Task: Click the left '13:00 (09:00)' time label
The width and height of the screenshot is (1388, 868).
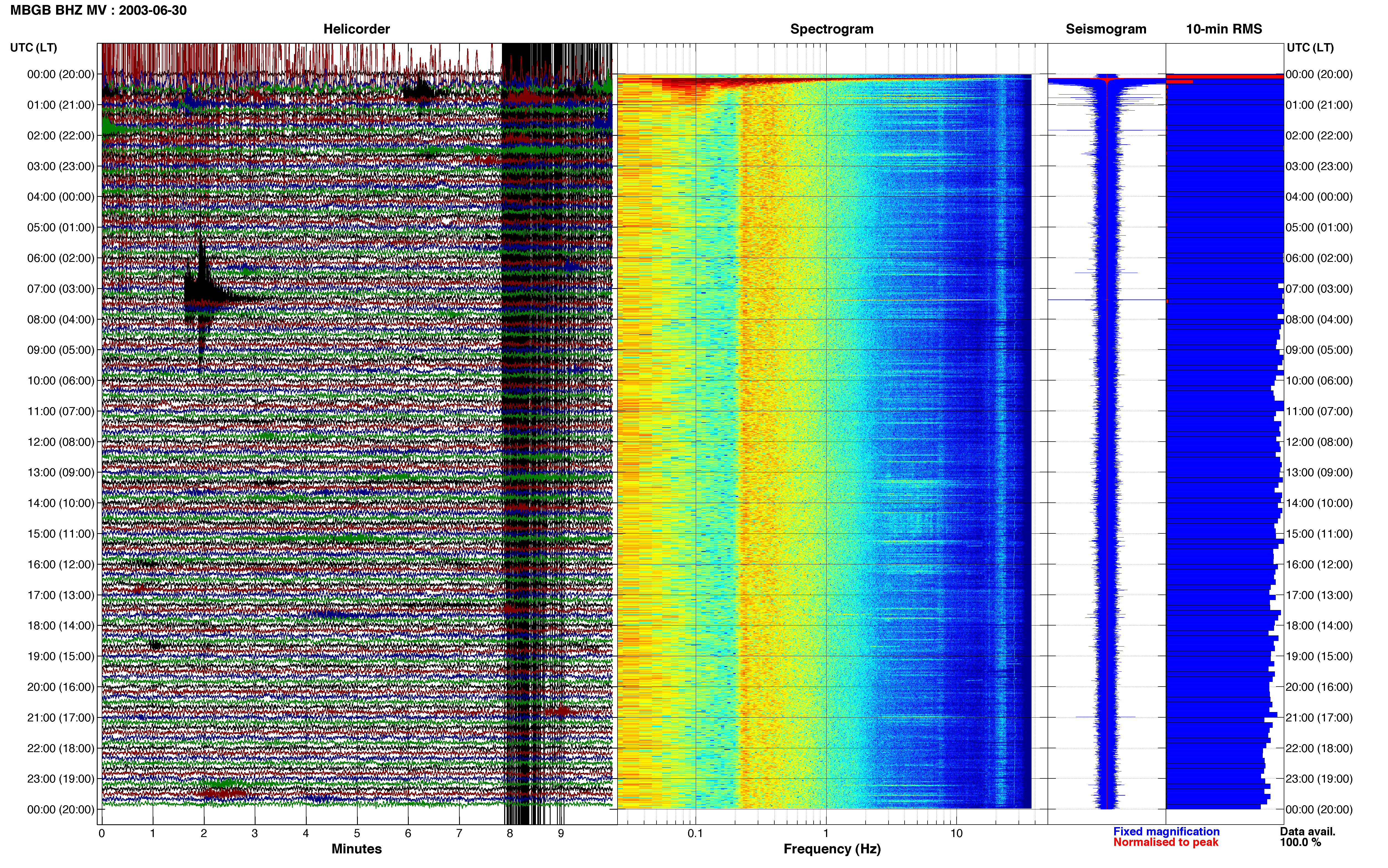Action: (61, 473)
